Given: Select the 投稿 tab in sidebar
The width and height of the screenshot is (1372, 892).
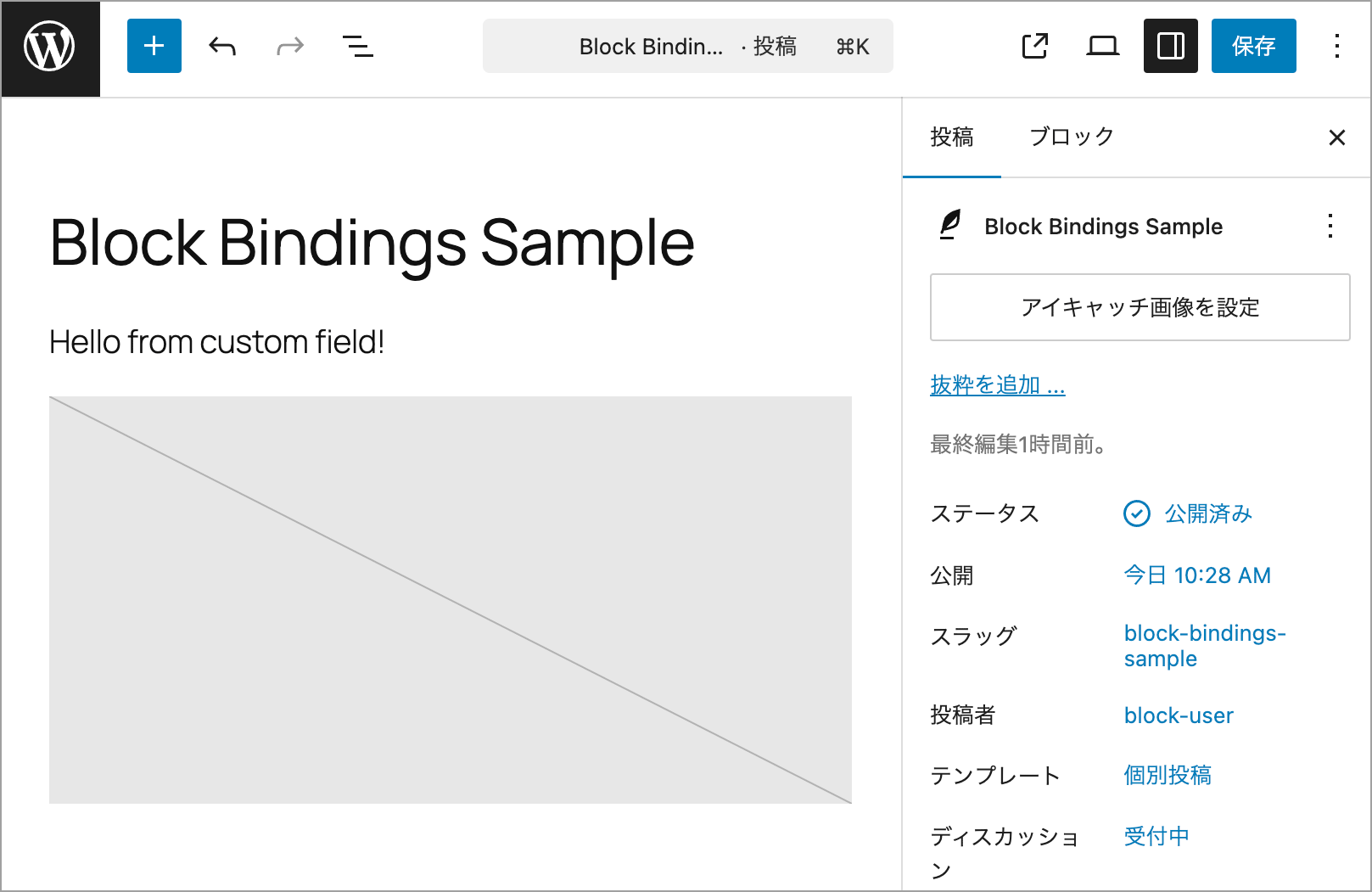Looking at the screenshot, I should tap(952, 137).
